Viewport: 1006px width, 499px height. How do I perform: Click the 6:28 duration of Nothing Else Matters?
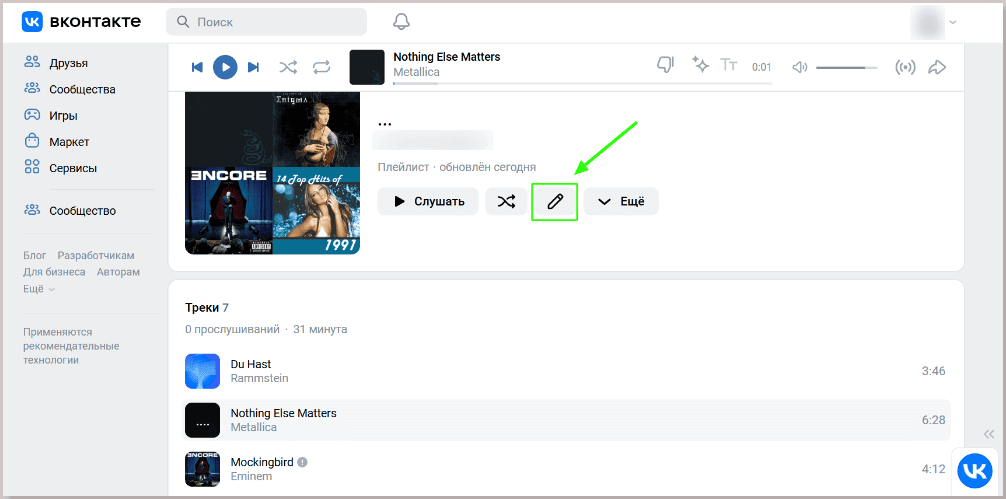(x=934, y=419)
